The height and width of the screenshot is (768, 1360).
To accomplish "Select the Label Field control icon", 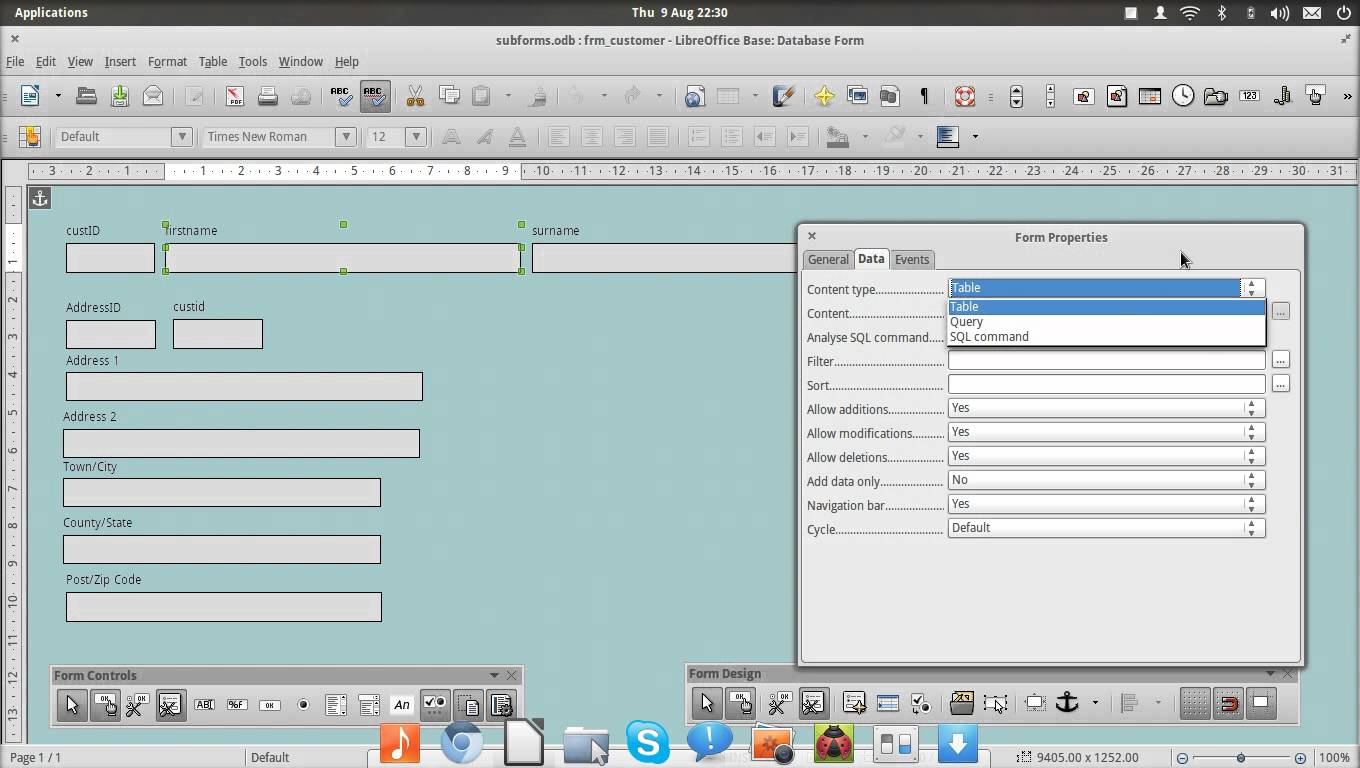I will coord(402,705).
